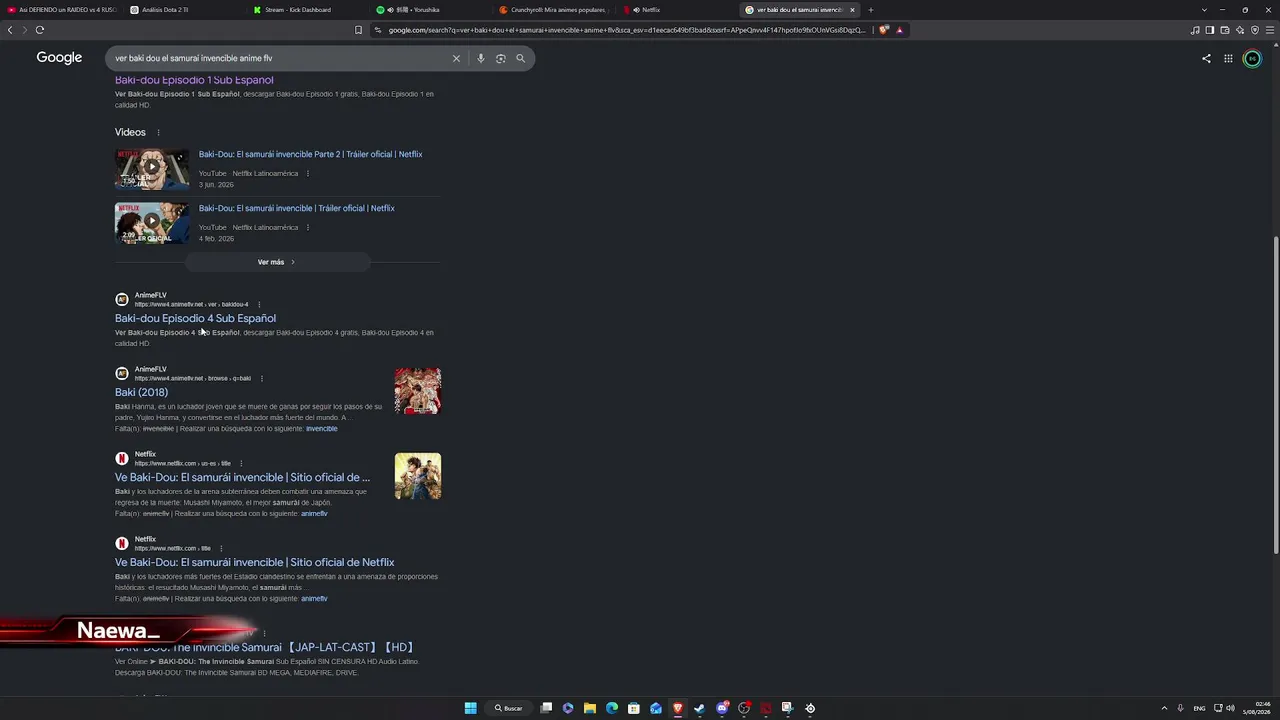The image size is (1280, 720).
Task: Open the Videos section three-dot menu
Action: point(158,132)
